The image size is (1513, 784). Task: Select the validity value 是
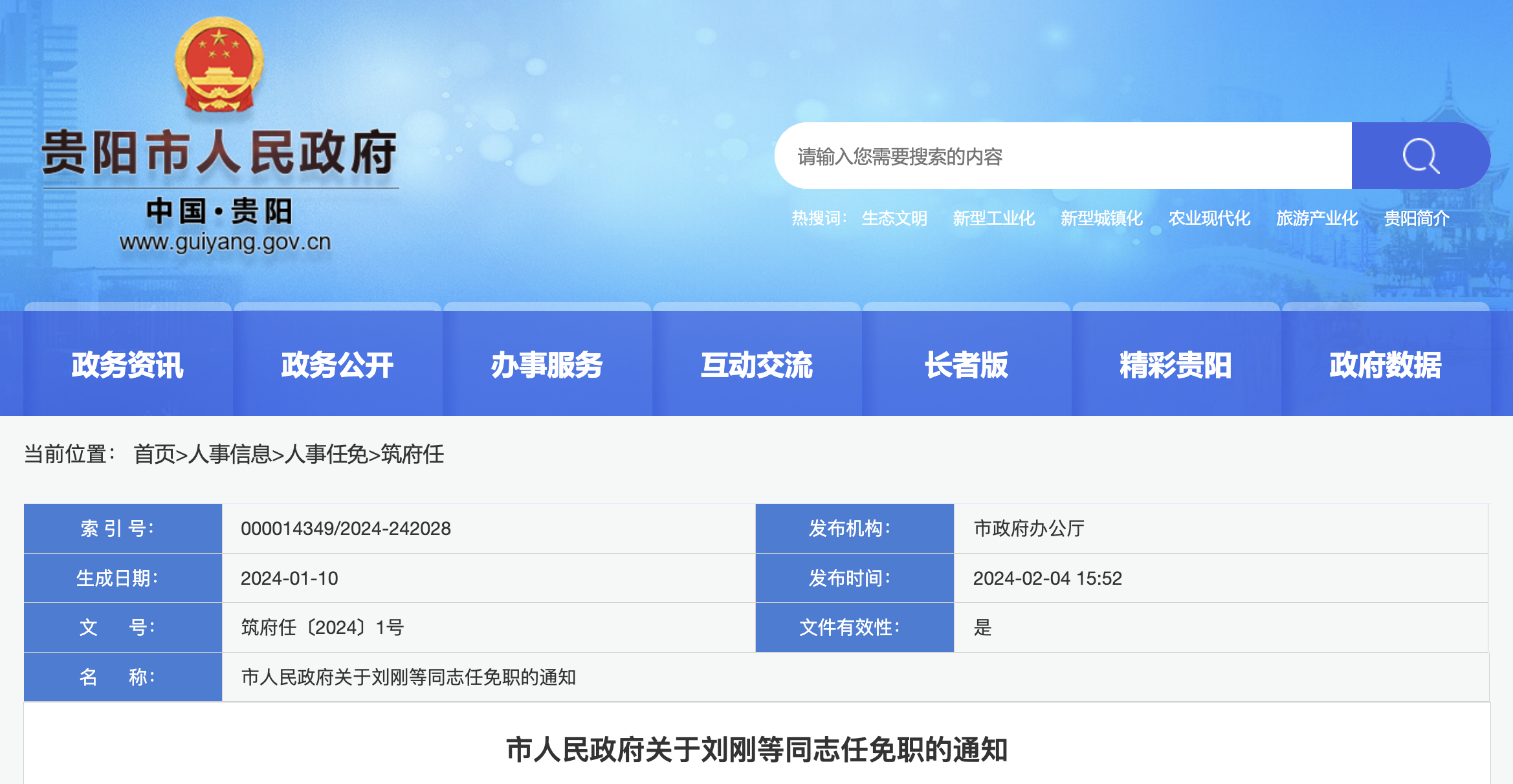982,627
